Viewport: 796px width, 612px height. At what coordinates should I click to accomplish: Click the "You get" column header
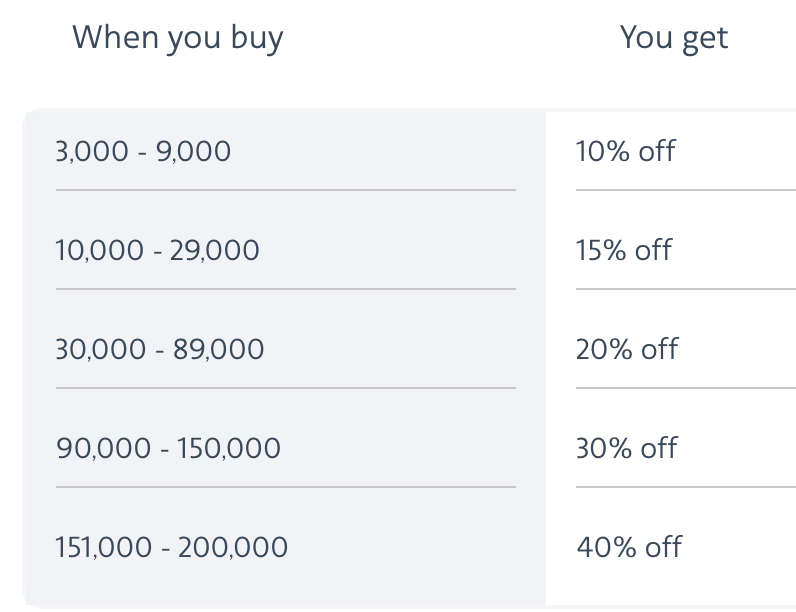(673, 38)
